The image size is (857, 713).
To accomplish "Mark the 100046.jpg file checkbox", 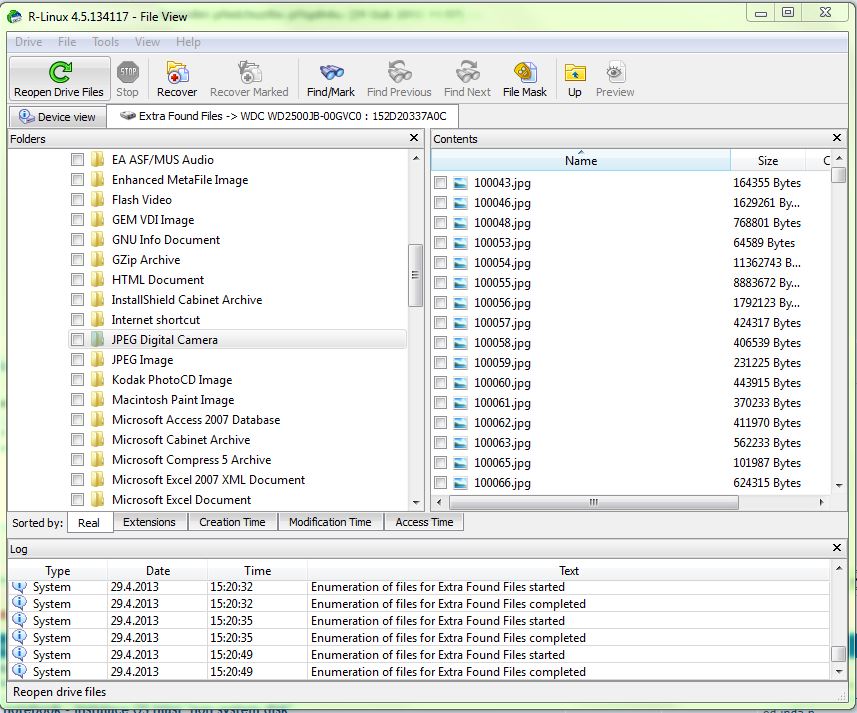I will click(440, 203).
